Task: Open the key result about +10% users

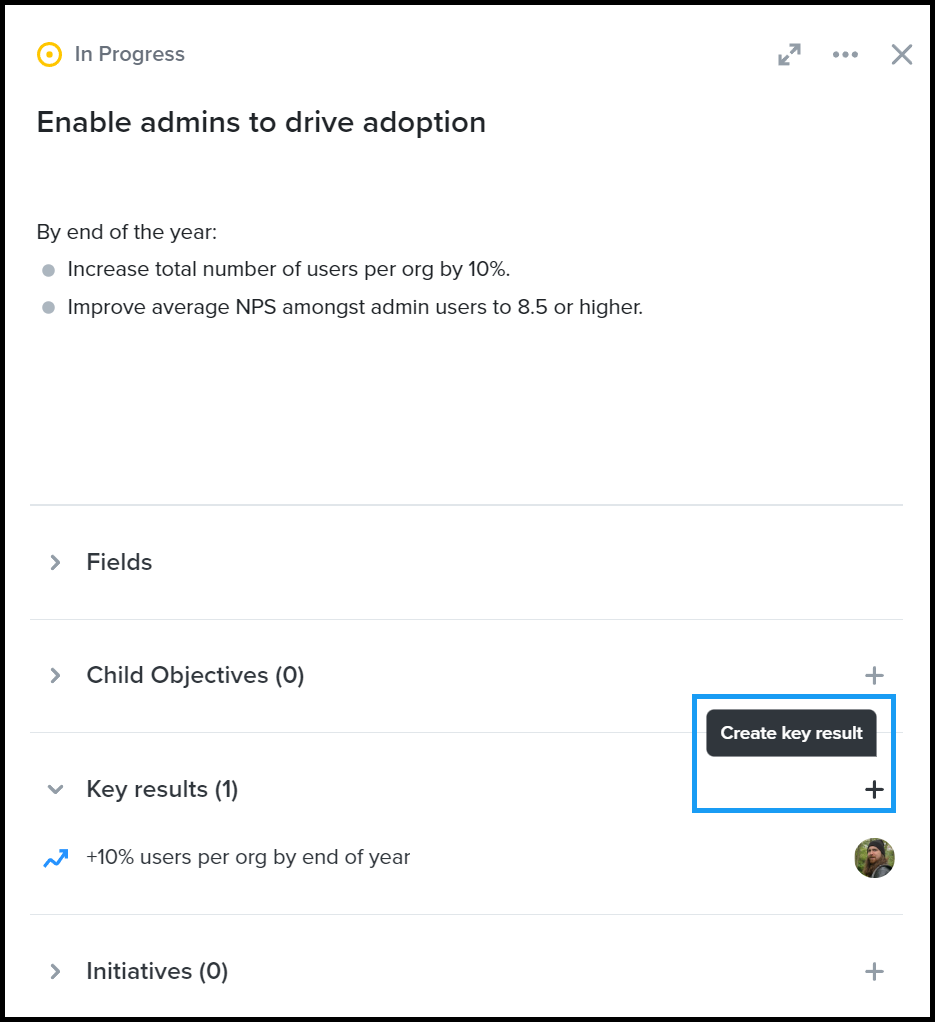Action: (x=248, y=858)
